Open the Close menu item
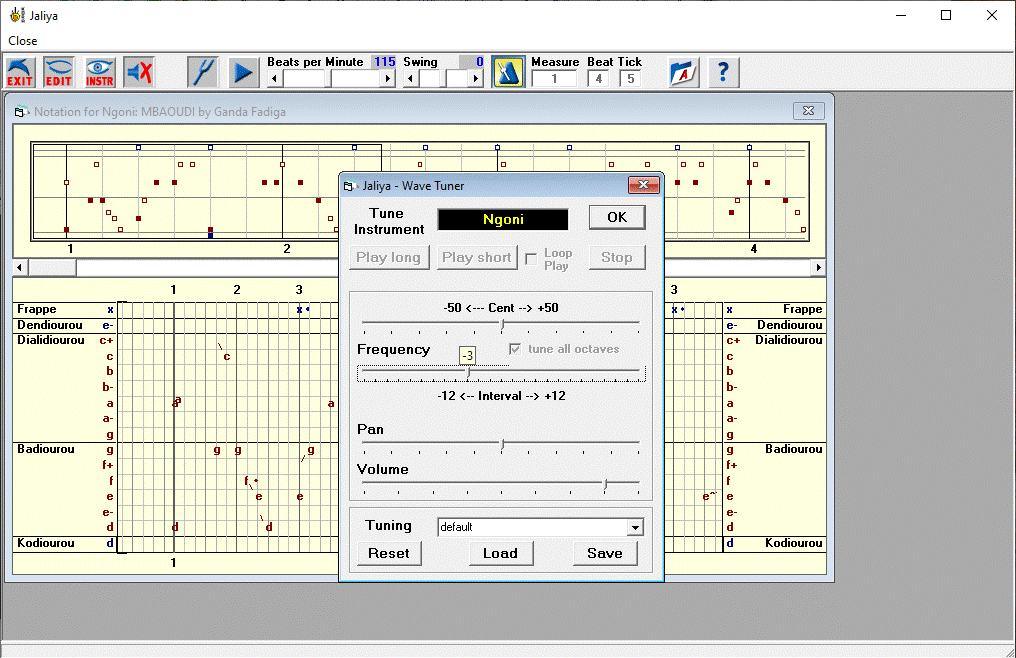This screenshot has height=658, width=1016. [x=23, y=41]
